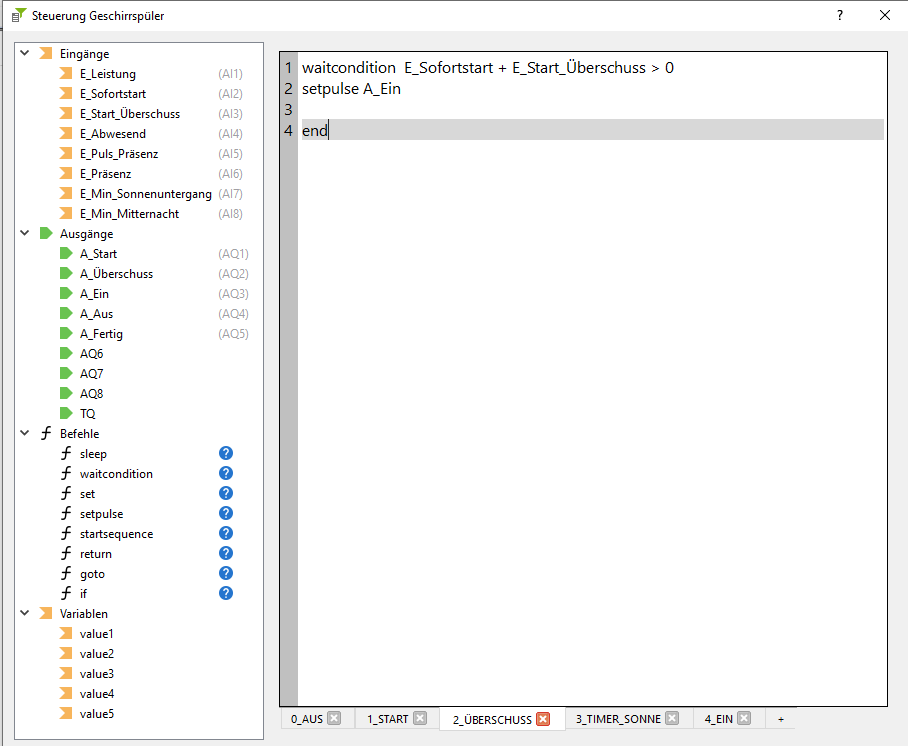Select the E_Puls_Präsenz input
Image resolution: width=908 pixels, height=746 pixels.
[119, 154]
